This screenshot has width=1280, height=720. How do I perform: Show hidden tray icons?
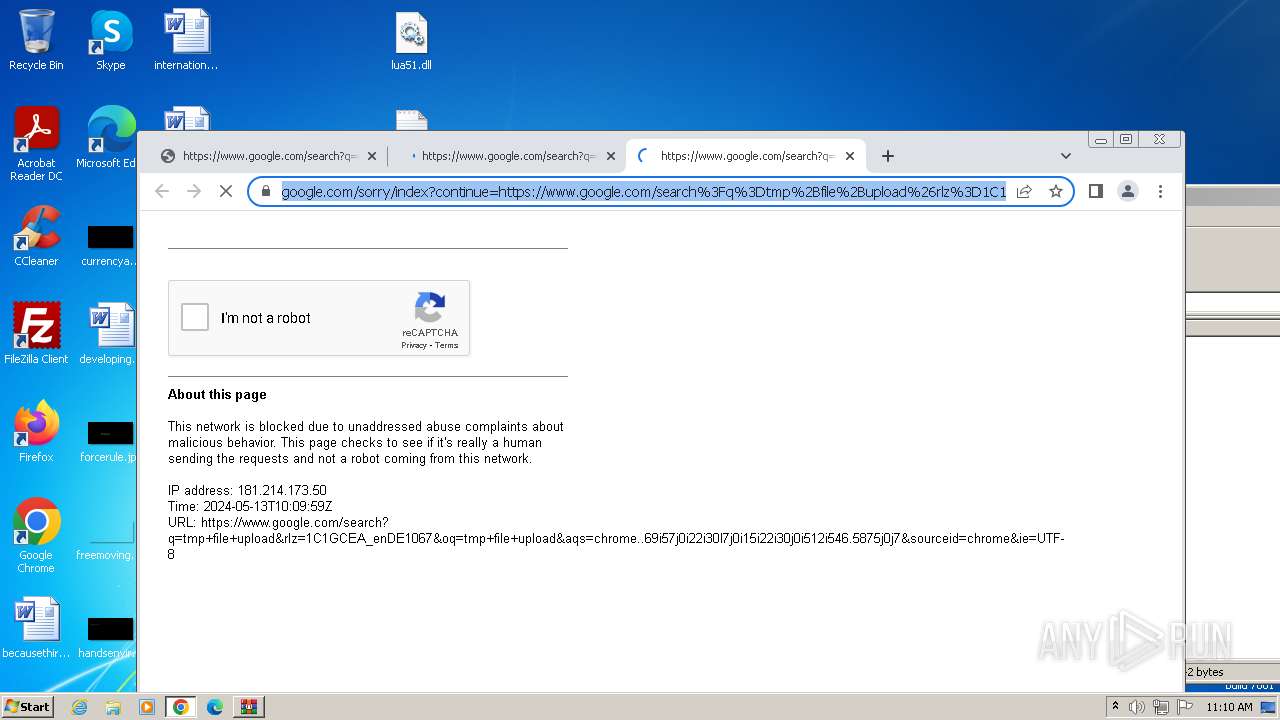(x=1115, y=706)
